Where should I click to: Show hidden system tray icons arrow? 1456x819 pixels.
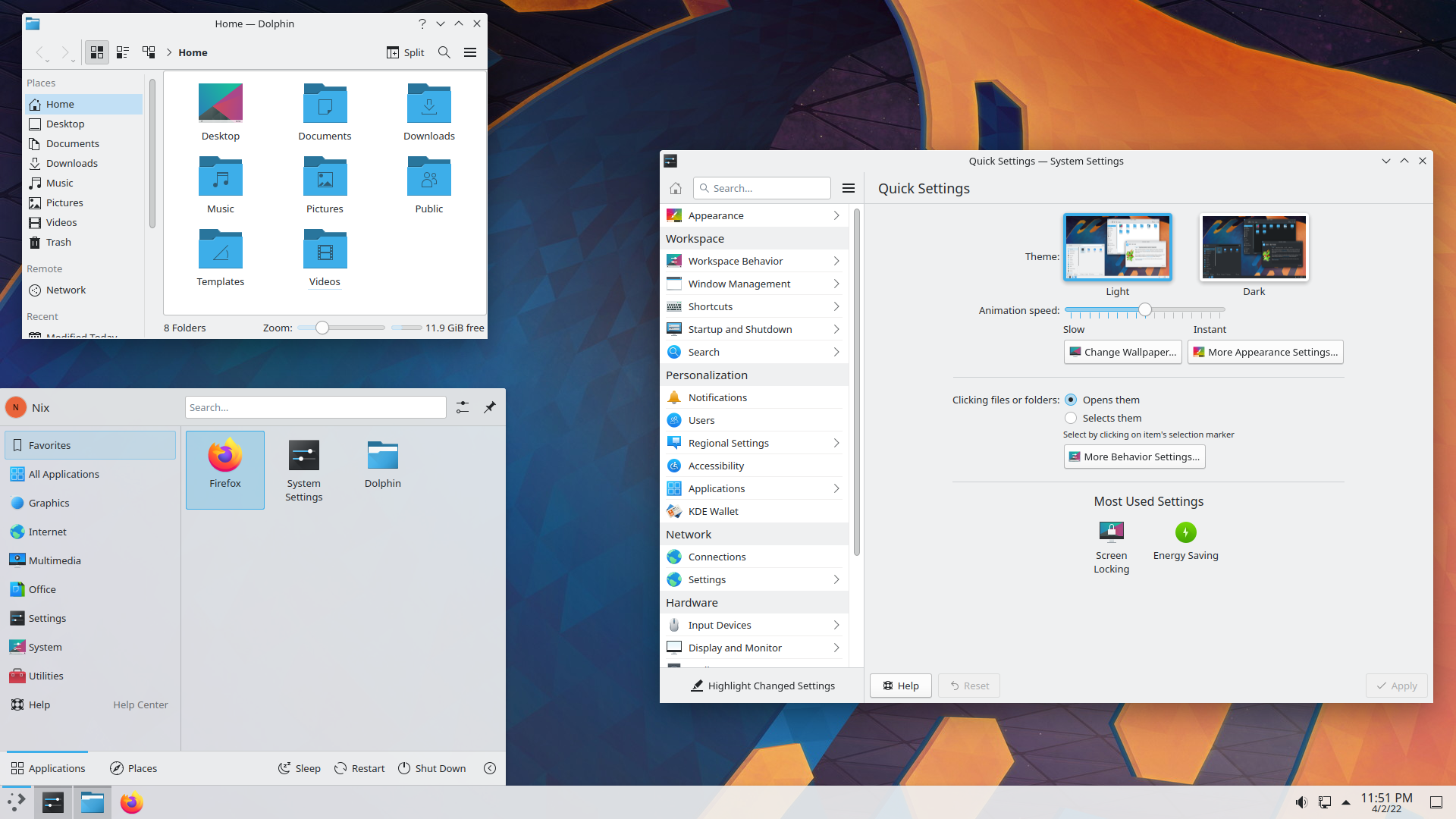(x=1346, y=802)
